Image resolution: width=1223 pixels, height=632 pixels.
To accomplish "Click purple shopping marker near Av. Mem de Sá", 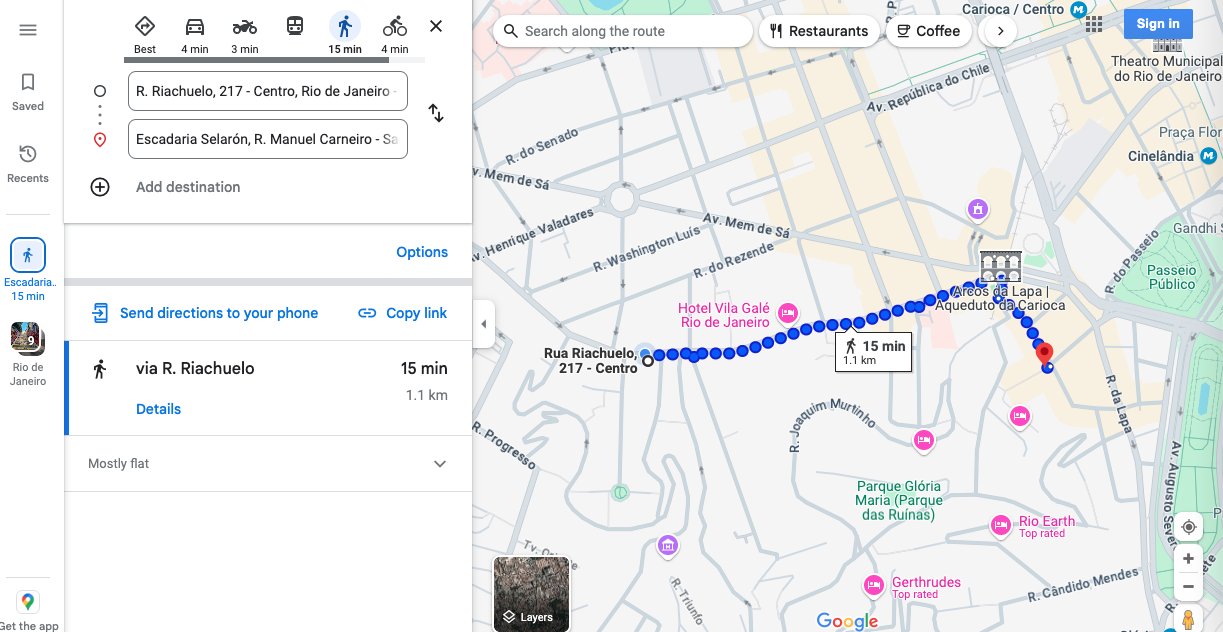I will pyautogui.click(x=978, y=210).
